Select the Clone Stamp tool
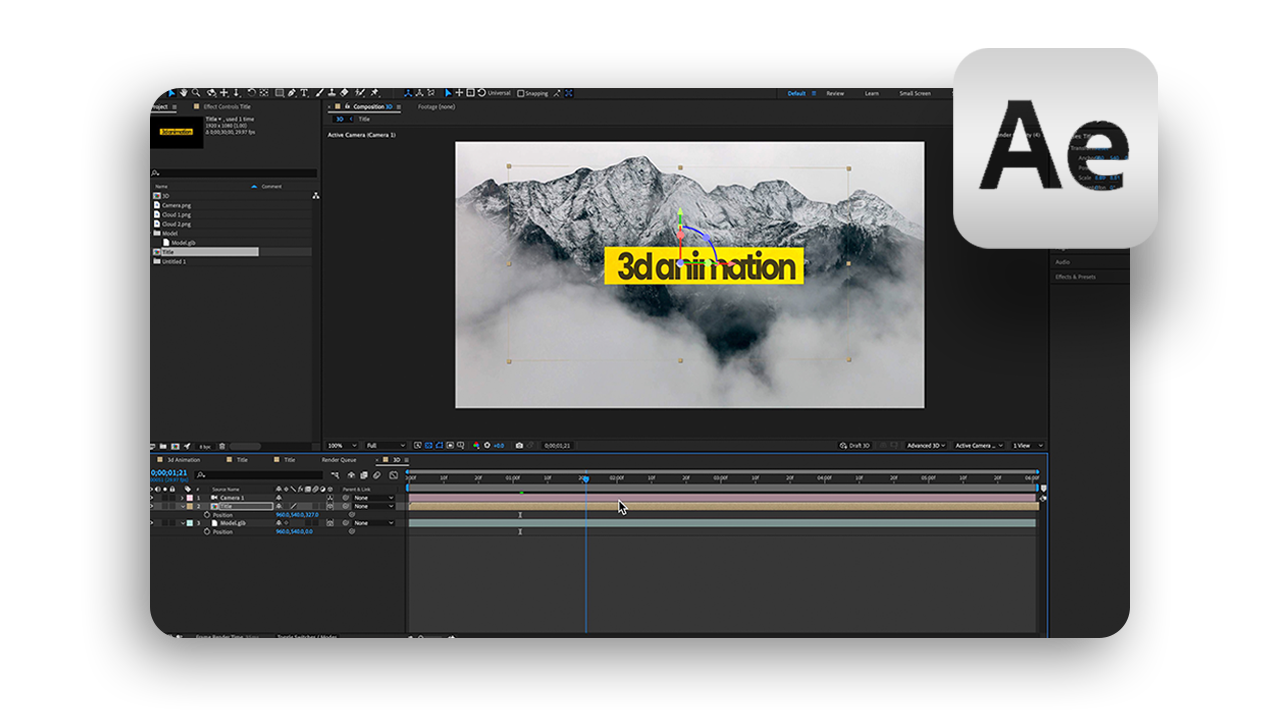1280x720 pixels. coord(331,93)
